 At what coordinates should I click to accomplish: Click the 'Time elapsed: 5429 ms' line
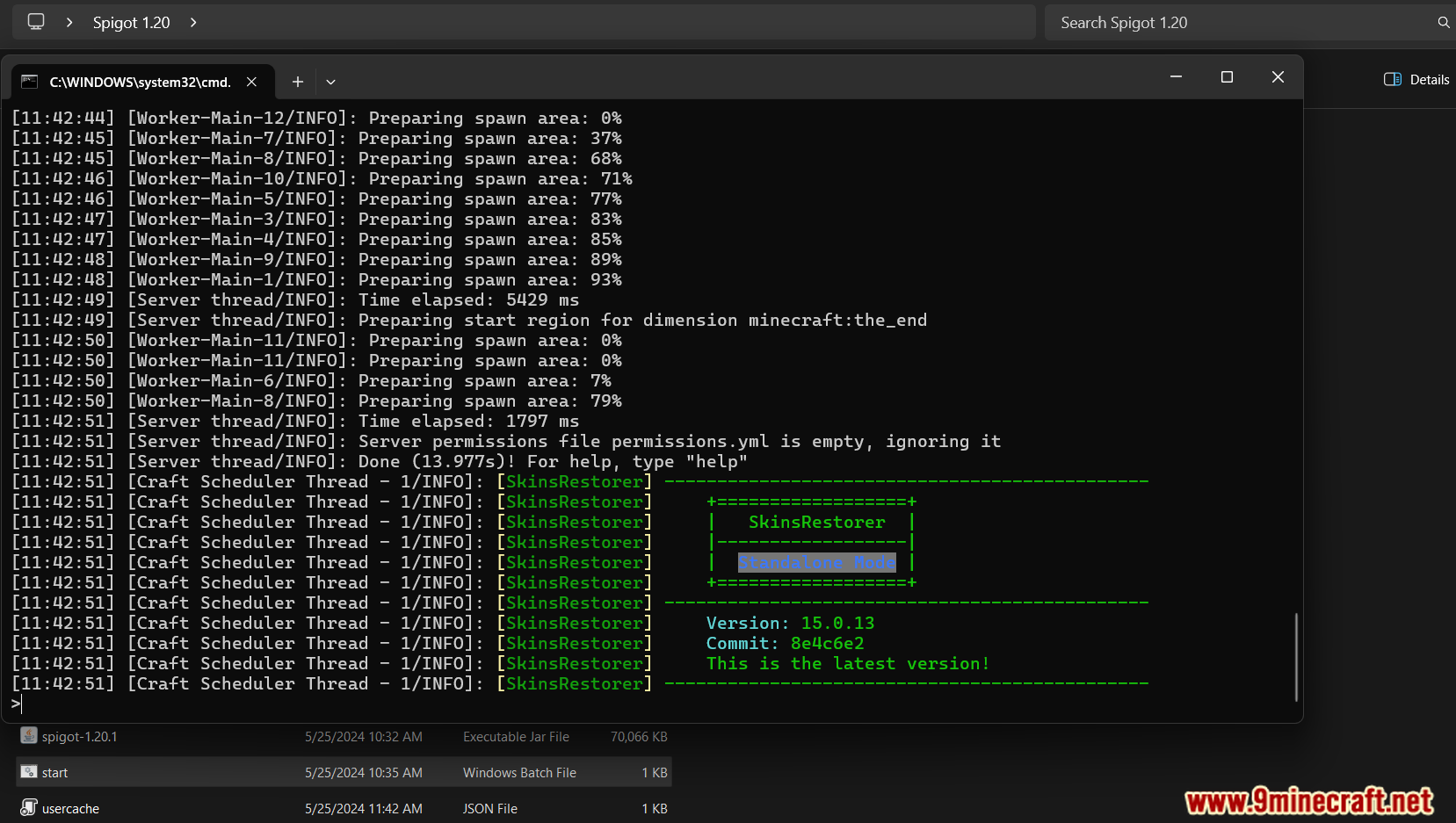[295, 300]
